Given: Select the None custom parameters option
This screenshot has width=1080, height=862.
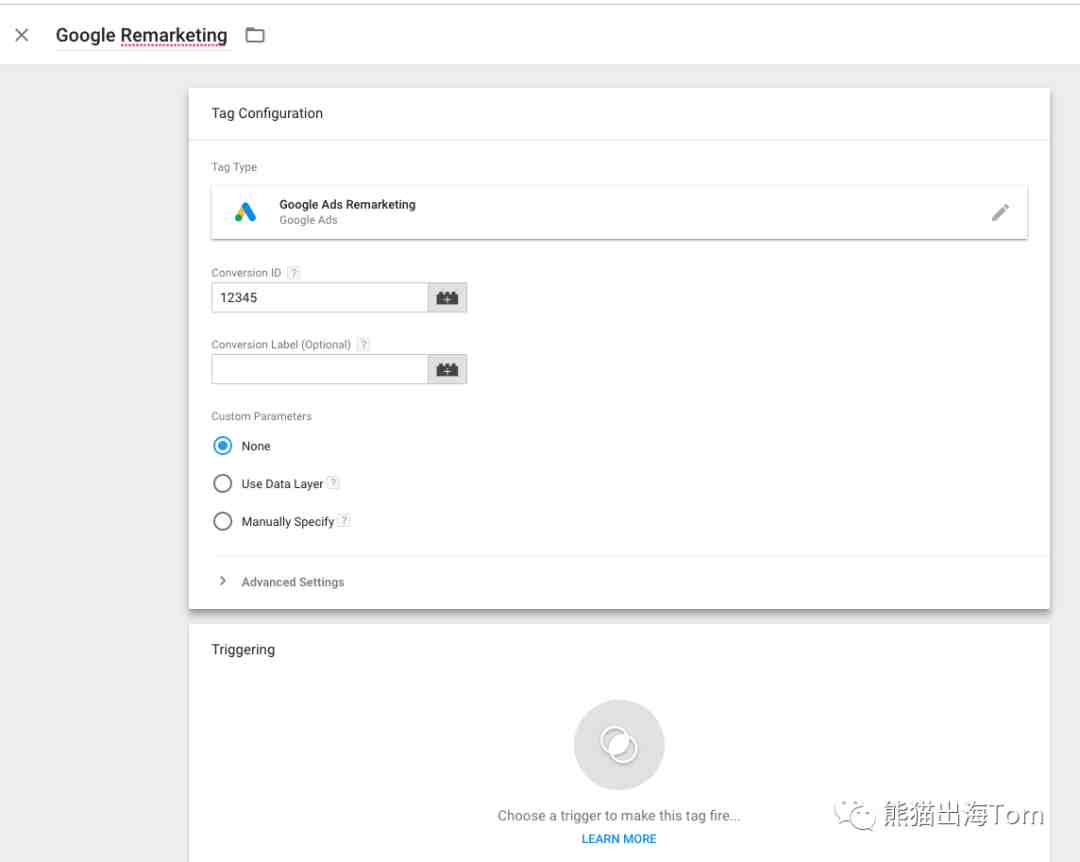Looking at the screenshot, I should click(222, 446).
